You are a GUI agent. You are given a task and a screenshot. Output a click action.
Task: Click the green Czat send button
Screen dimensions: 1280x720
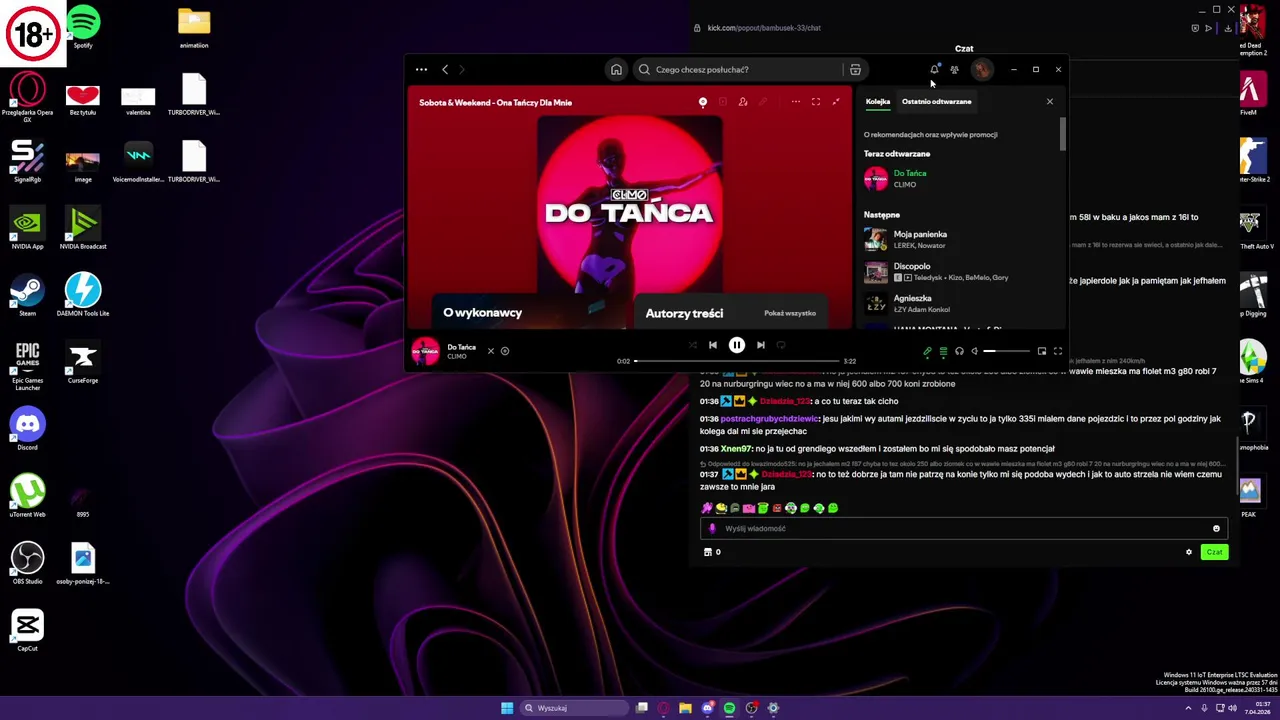[1214, 552]
